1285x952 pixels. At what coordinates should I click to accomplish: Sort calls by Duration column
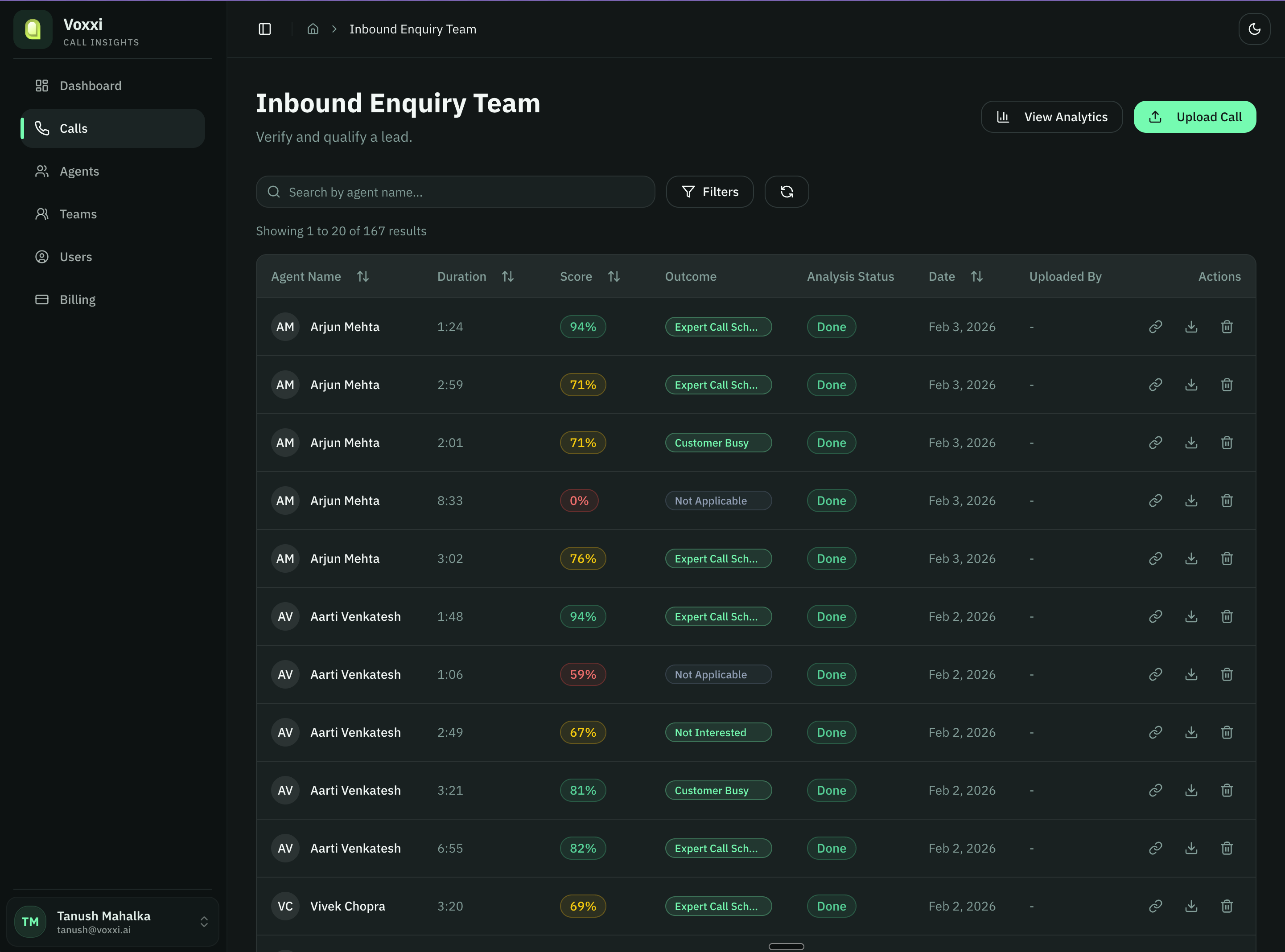(507, 277)
